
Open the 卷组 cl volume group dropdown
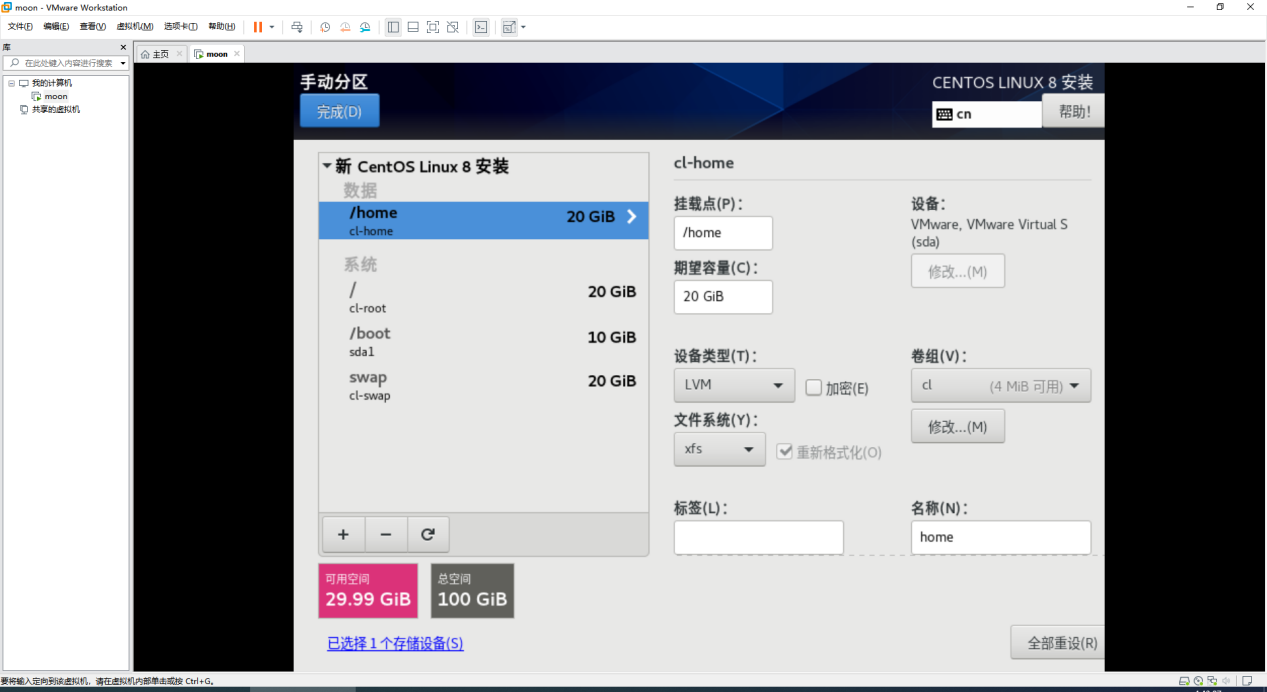(1001, 385)
